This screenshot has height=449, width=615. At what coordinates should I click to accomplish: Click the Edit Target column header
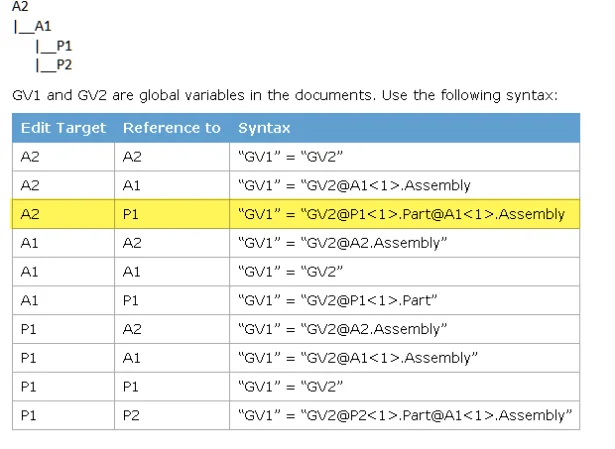(63, 128)
